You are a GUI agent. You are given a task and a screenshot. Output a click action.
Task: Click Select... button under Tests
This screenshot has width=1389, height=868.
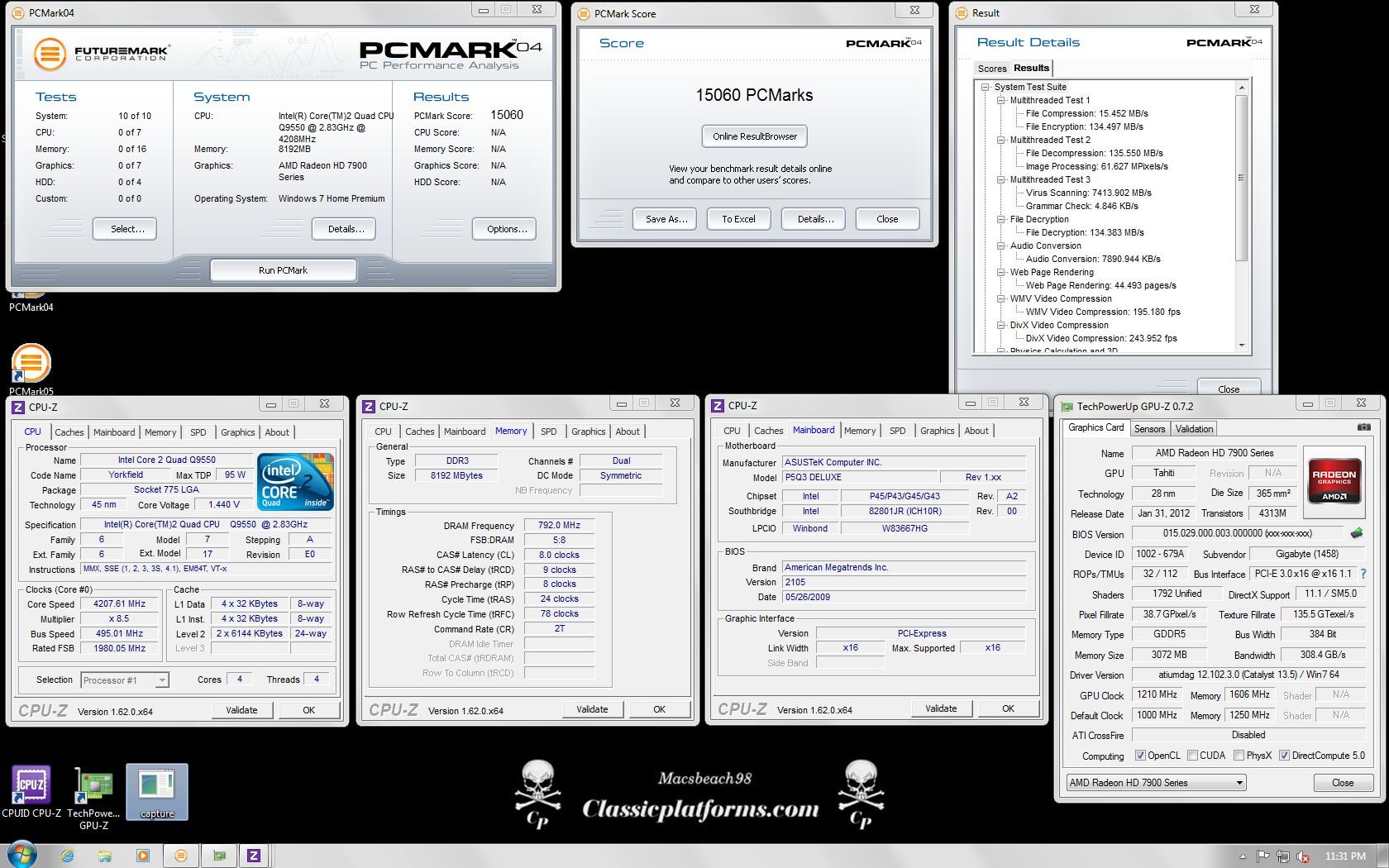coord(126,229)
